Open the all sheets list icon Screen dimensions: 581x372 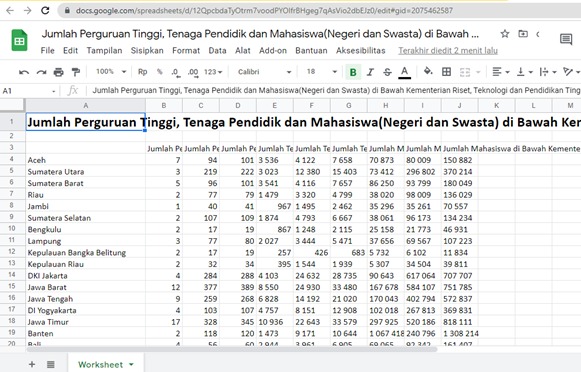[x=51, y=364]
